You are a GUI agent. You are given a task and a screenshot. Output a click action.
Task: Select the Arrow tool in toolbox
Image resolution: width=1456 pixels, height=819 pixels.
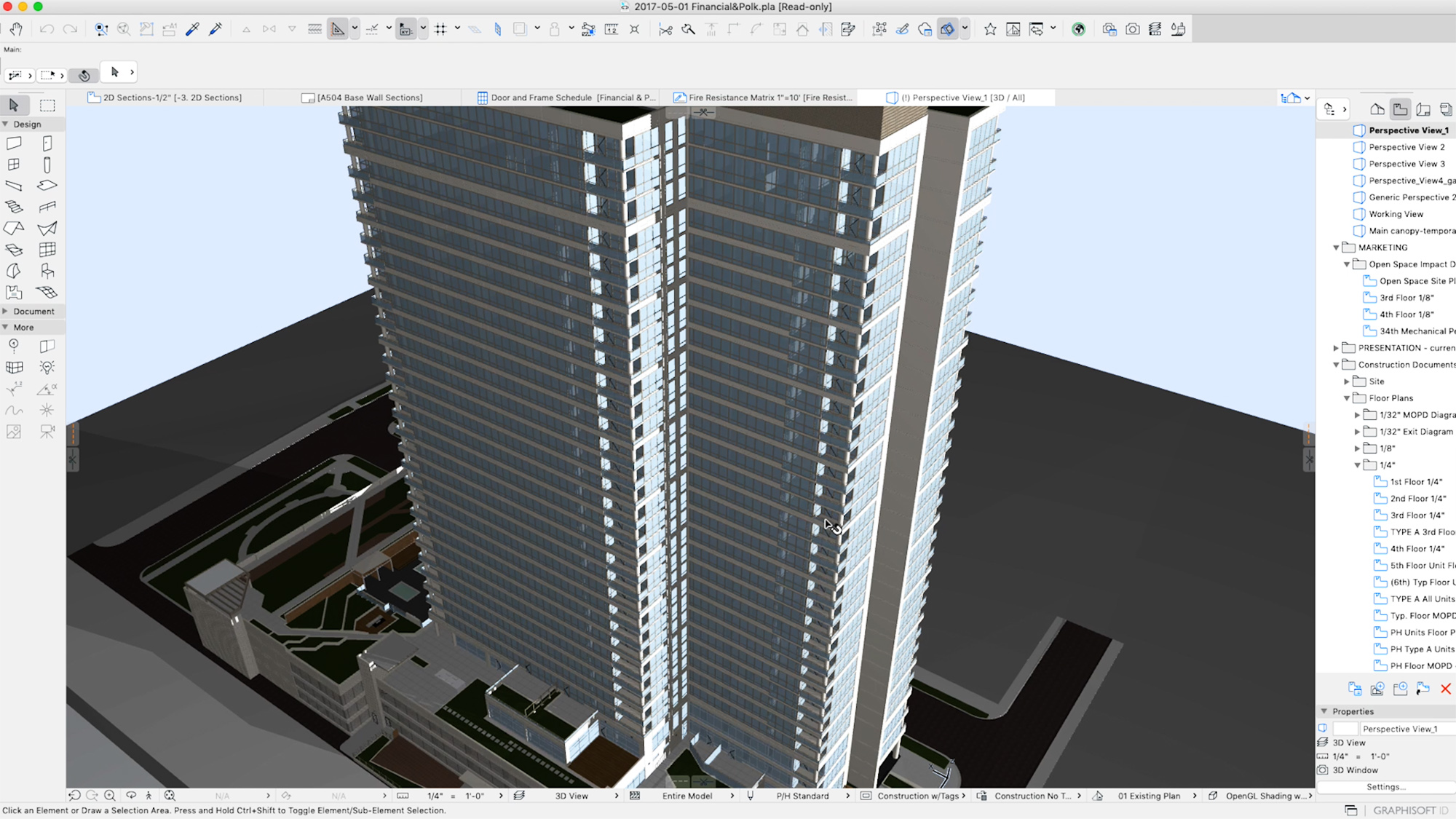click(14, 106)
